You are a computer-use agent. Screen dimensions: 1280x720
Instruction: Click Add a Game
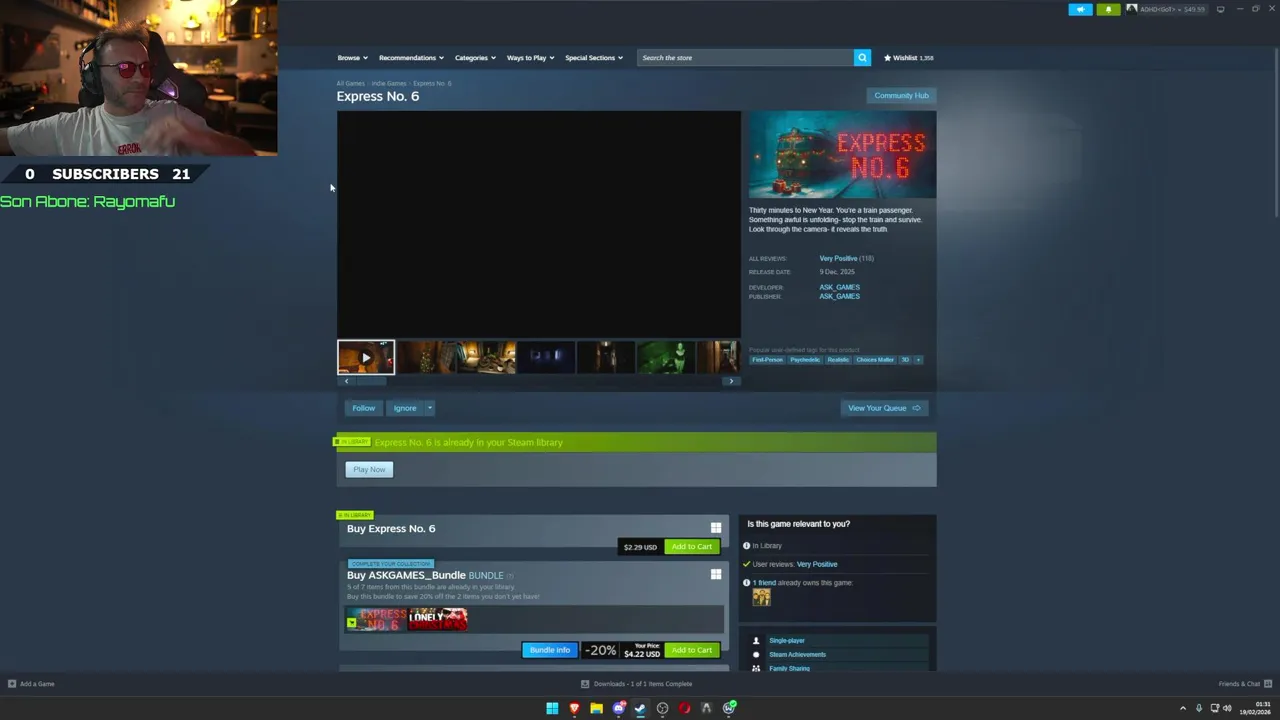tap(31, 684)
